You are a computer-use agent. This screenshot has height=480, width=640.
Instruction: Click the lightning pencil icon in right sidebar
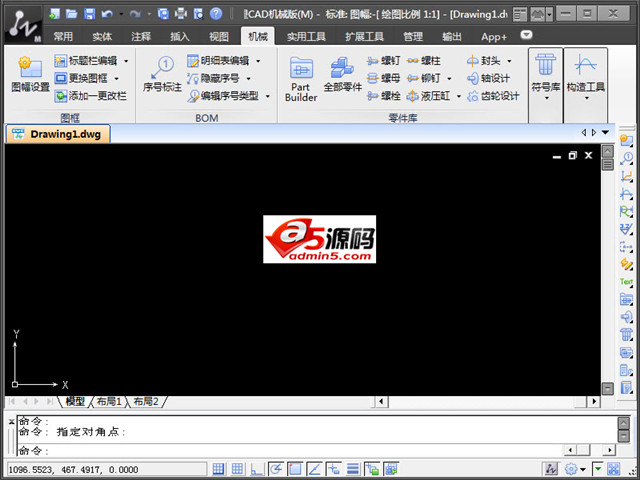click(626, 264)
